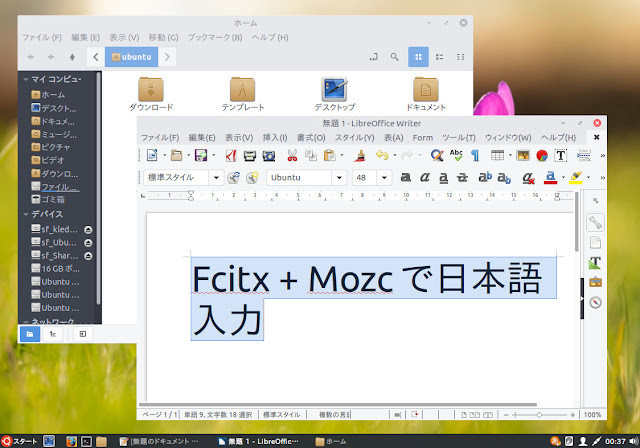Open the font size 48 dropdown
Image resolution: width=640 pixels, height=448 pixels.
[x=384, y=177]
